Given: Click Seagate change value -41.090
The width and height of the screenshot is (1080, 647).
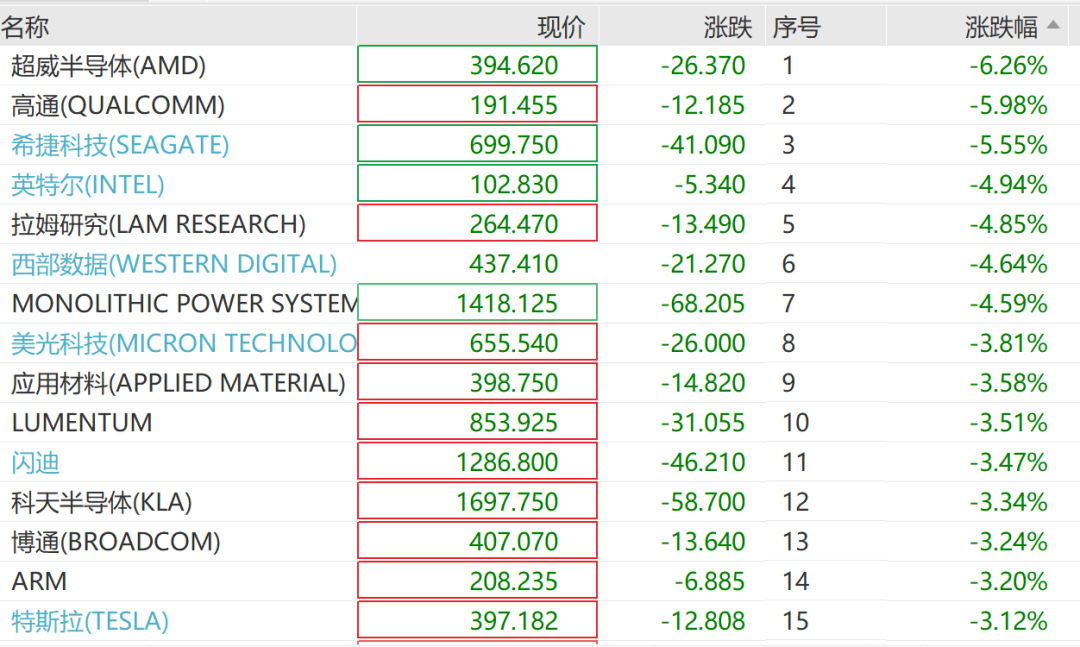Looking at the screenshot, I should tap(703, 145).
